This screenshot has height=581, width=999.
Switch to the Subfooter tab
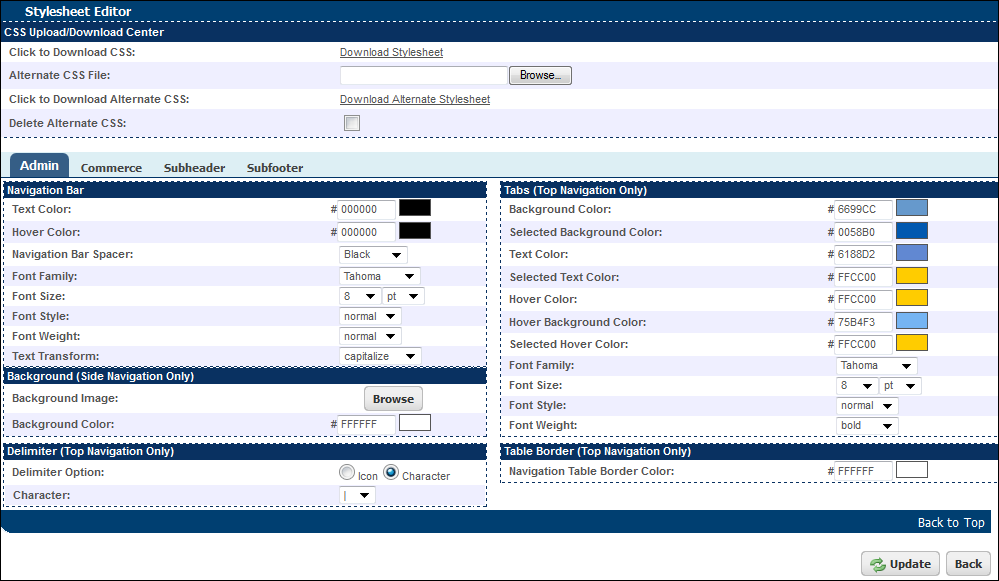(274, 167)
